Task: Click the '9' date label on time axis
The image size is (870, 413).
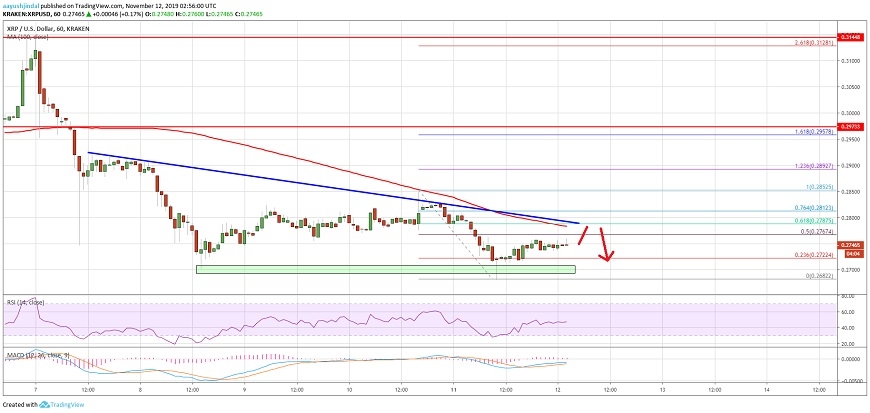Action: click(x=245, y=390)
